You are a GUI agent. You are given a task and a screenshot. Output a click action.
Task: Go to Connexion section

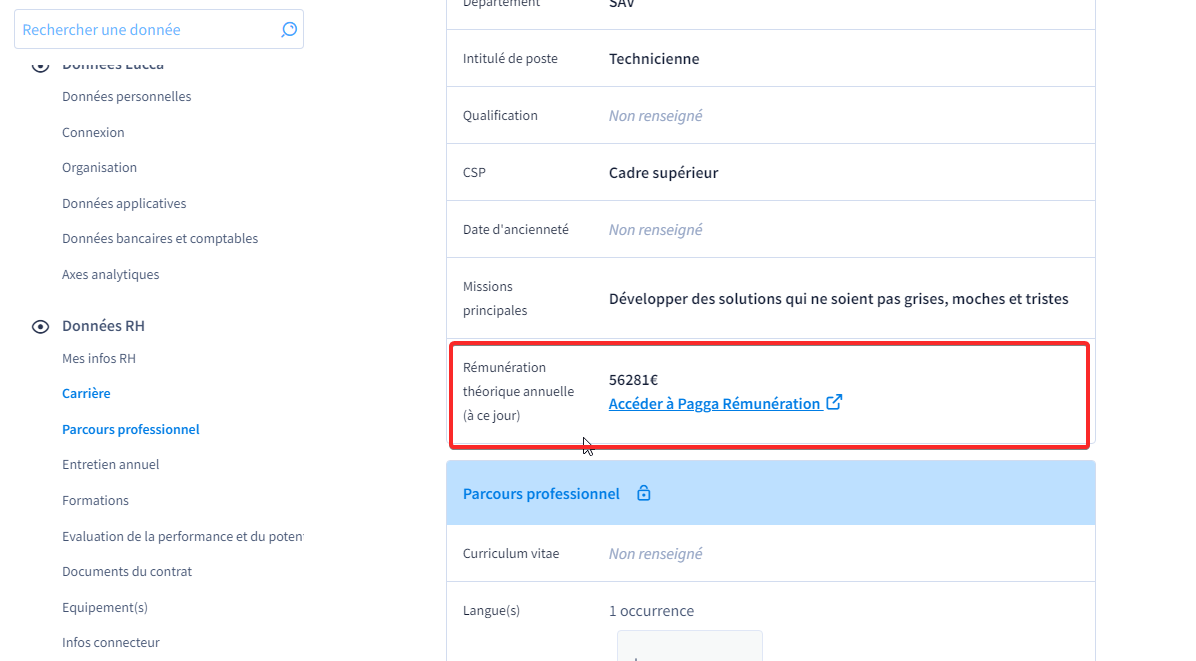tap(93, 132)
